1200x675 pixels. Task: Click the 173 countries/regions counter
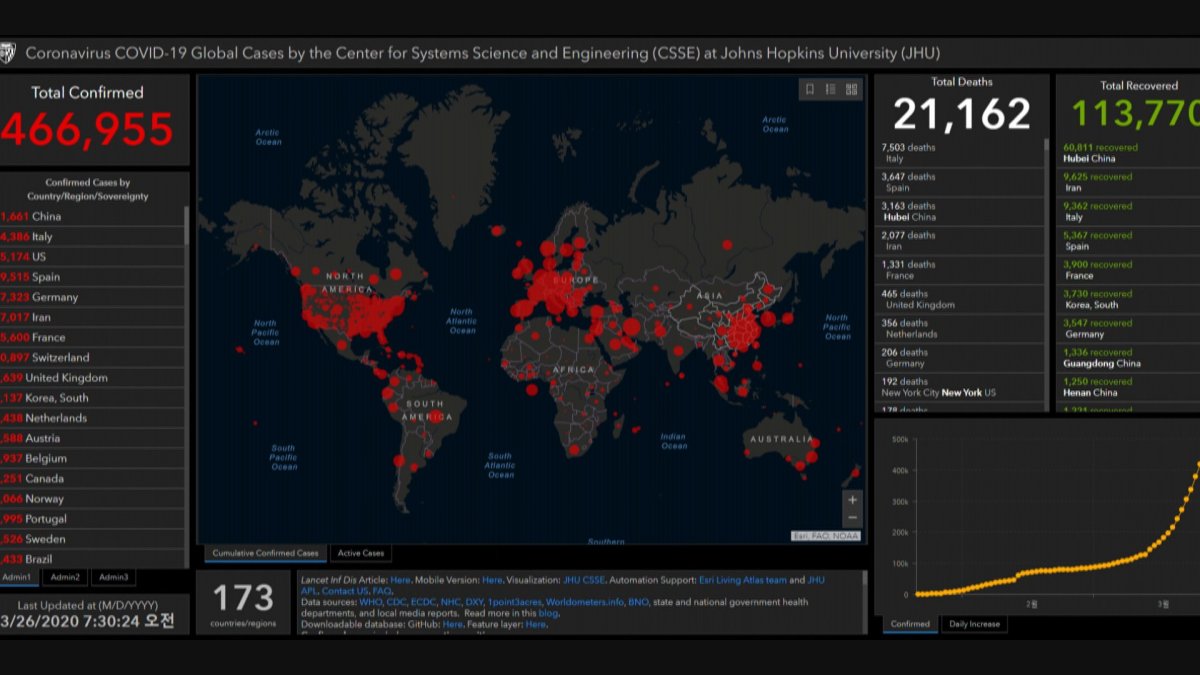pos(243,603)
